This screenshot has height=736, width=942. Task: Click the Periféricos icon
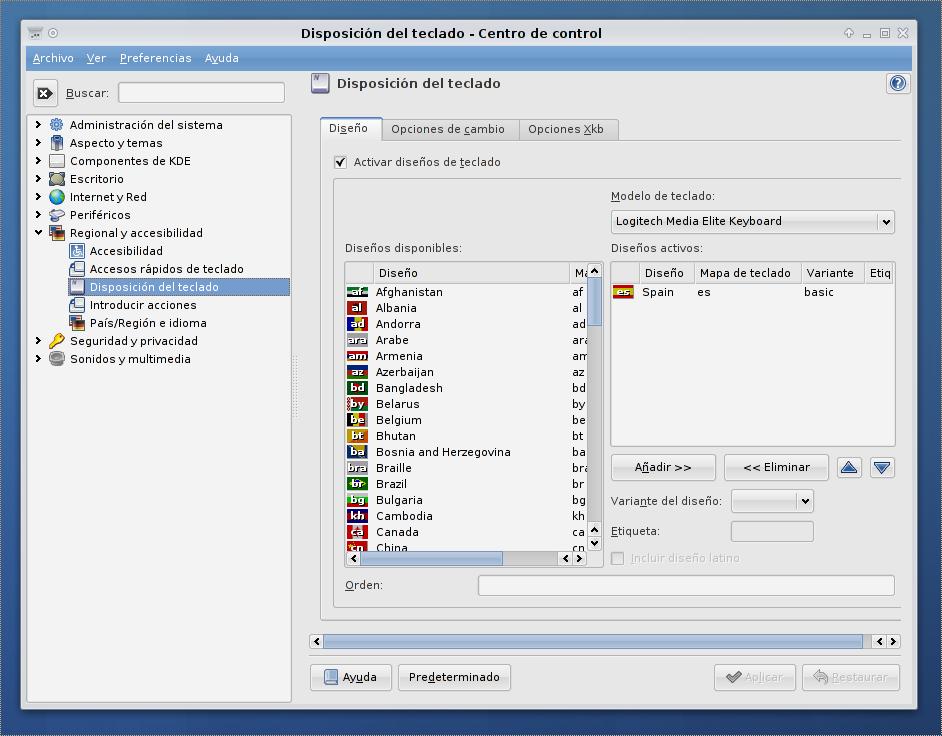(56, 215)
